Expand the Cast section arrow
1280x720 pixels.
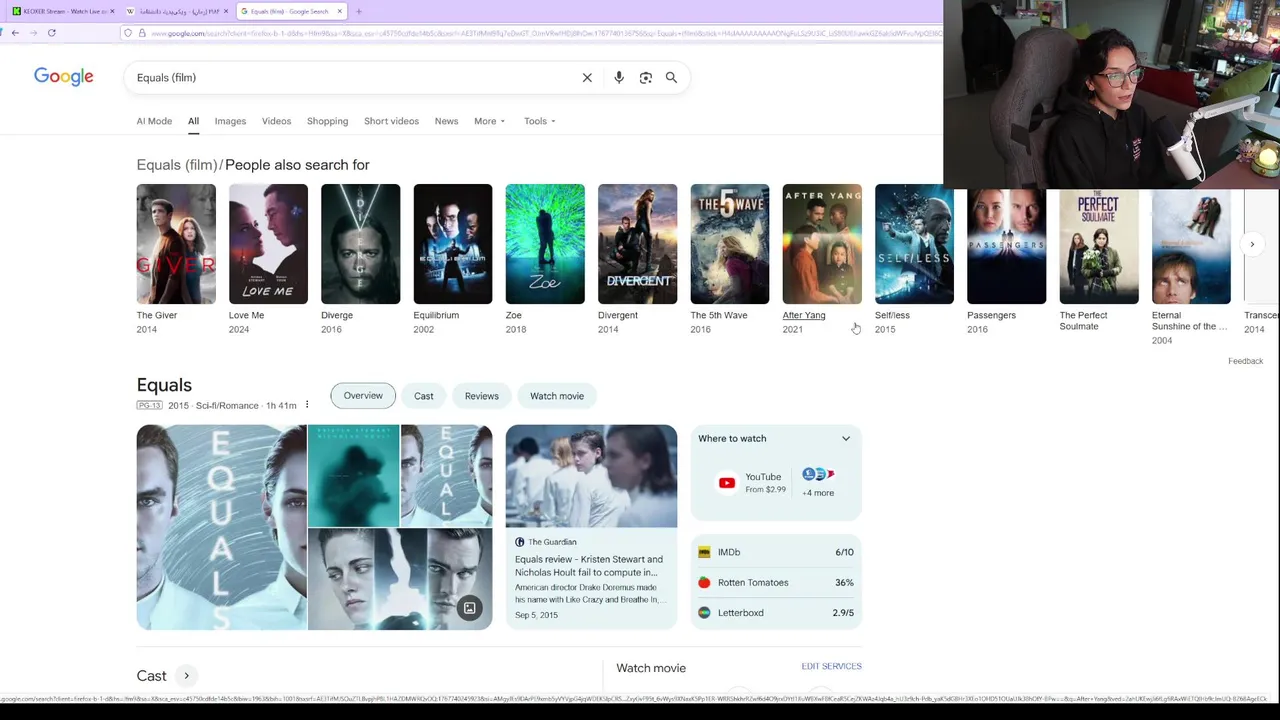pyautogui.click(x=186, y=676)
